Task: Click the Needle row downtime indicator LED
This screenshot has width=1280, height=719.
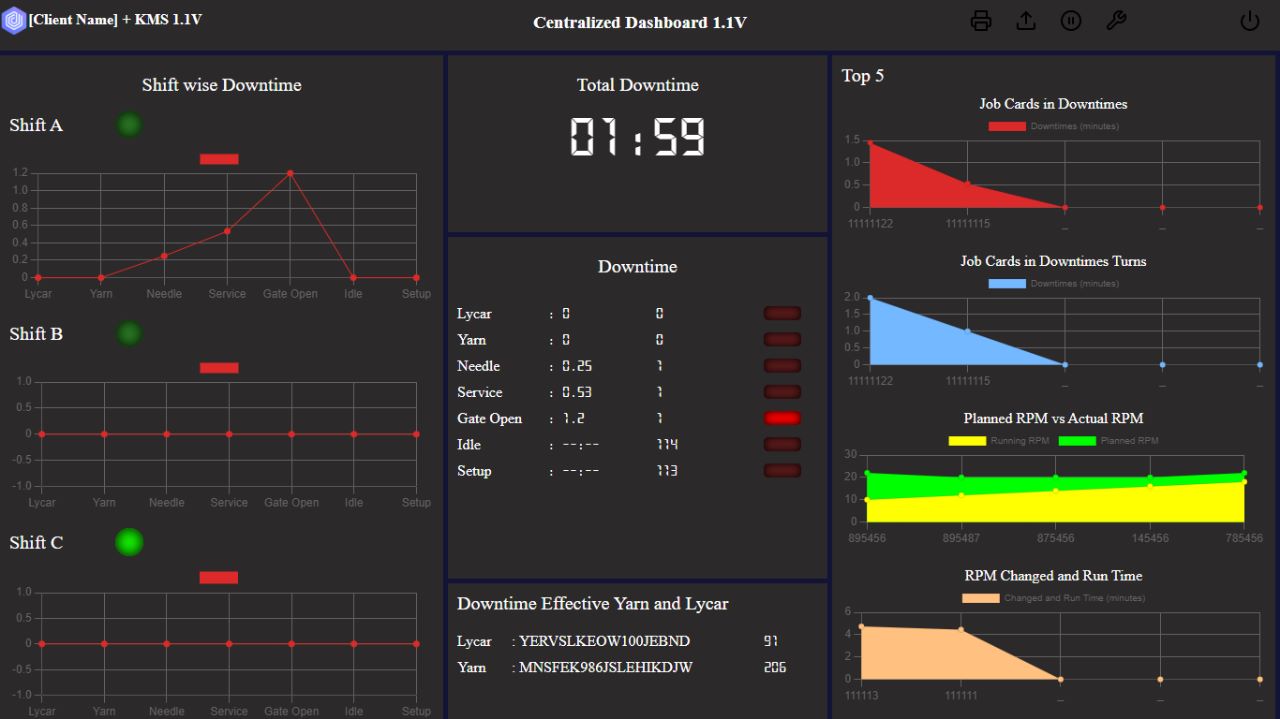Action: [x=782, y=366]
